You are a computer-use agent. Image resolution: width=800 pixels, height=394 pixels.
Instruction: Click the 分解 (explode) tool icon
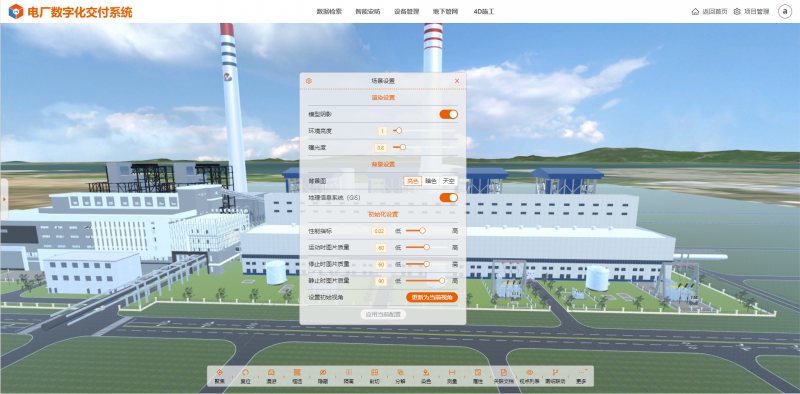[401, 373]
